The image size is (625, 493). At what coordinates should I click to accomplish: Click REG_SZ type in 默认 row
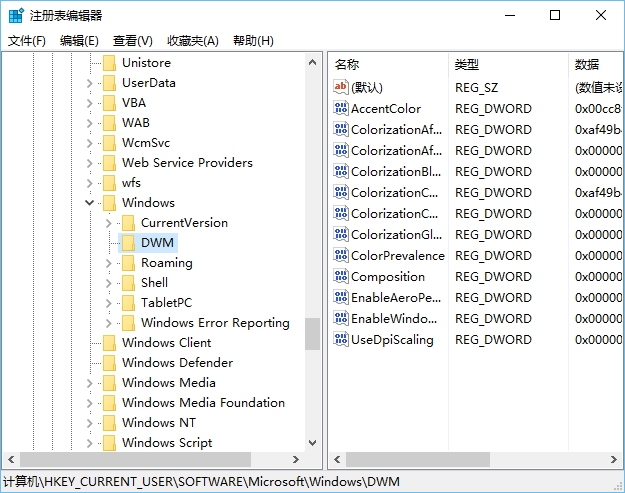[476, 87]
